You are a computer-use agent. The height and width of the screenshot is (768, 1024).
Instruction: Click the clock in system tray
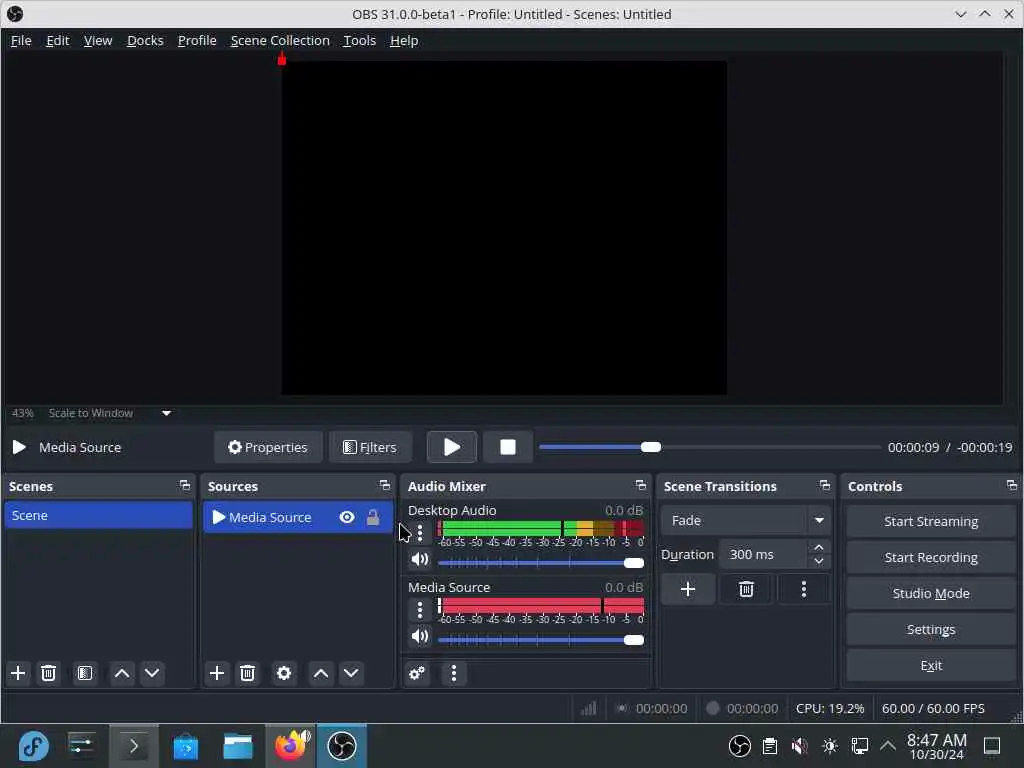coord(936,746)
